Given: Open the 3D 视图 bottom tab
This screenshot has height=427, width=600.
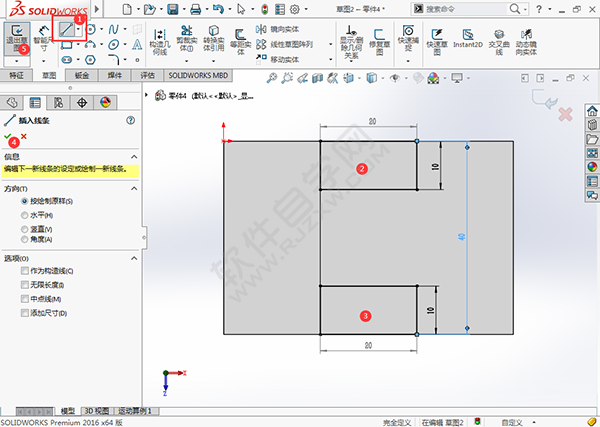Looking at the screenshot, I should coord(96,411).
